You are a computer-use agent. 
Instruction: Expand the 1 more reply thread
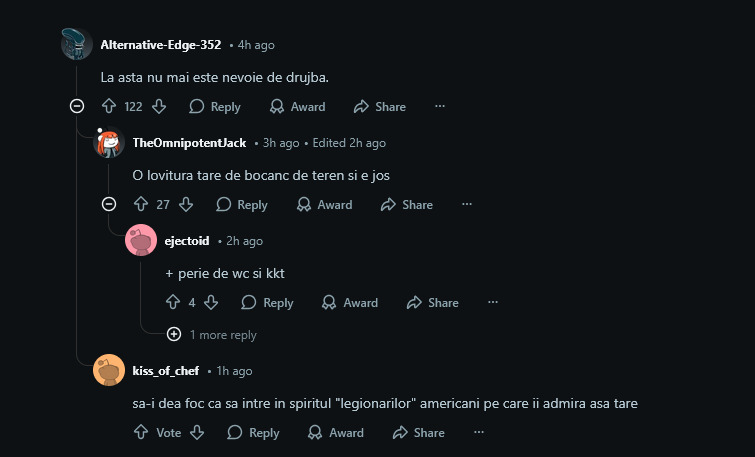(174, 335)
